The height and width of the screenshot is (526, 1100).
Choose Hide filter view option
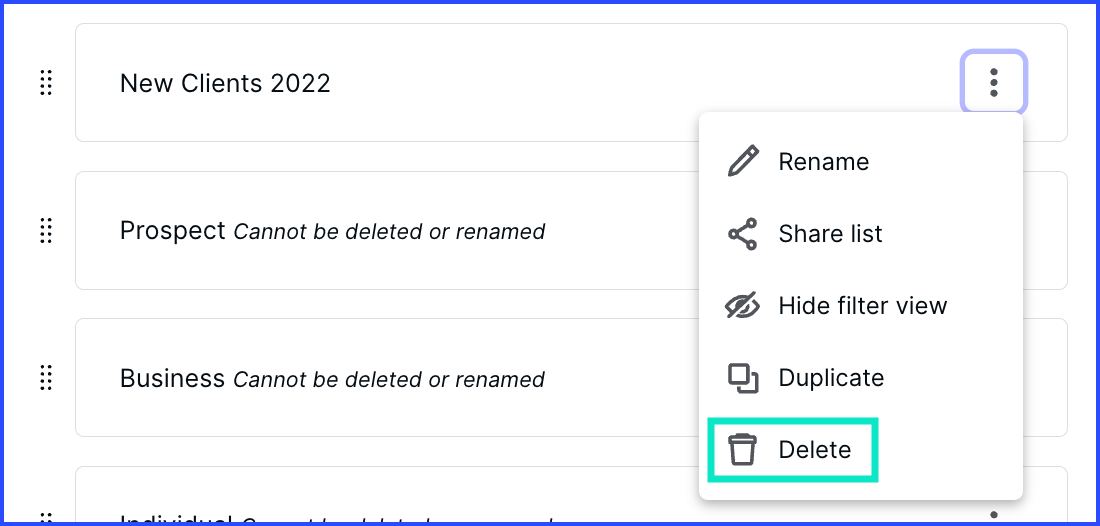pos(861,306)
